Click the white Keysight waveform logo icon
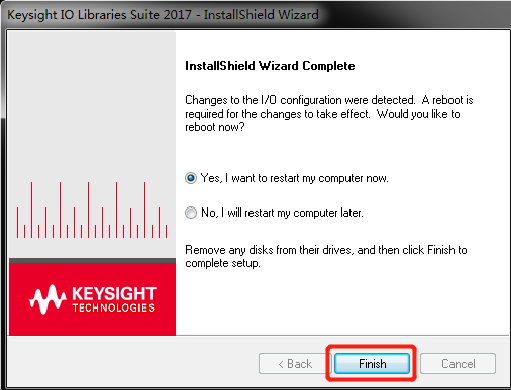Screen dimensions: 511x390 pyautogui.click(x=48, y=299)
